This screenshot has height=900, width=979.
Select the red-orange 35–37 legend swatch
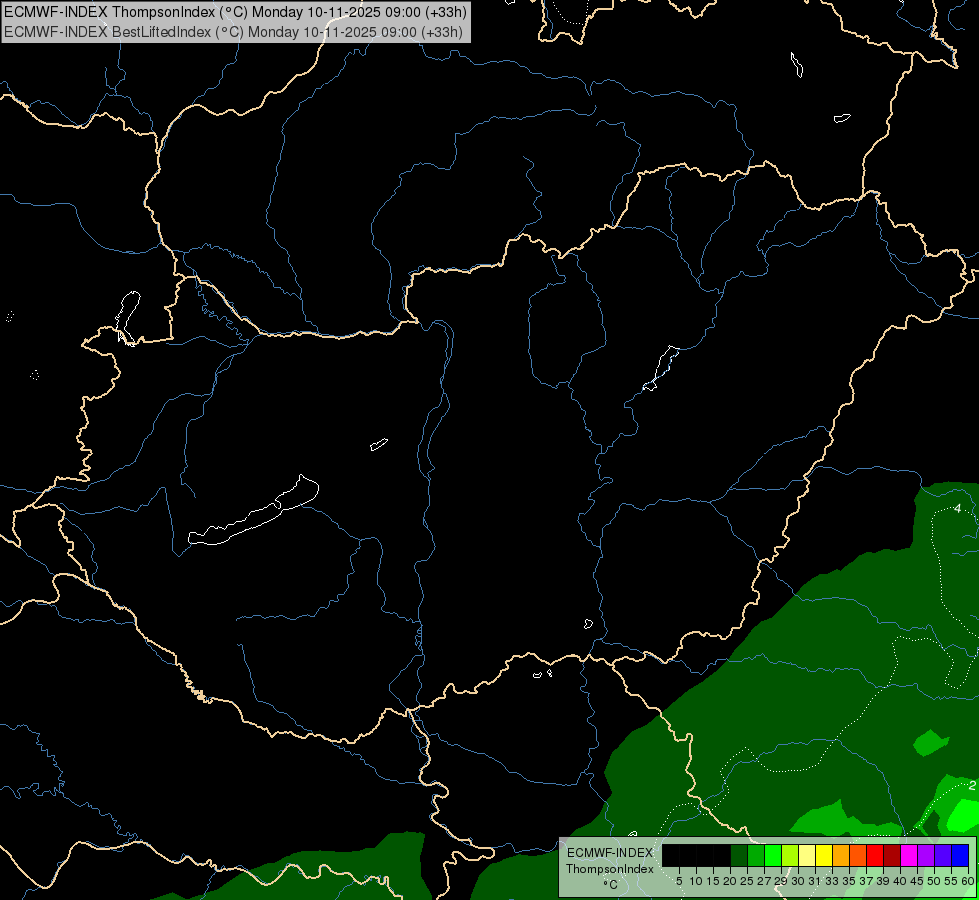(858, 855)
